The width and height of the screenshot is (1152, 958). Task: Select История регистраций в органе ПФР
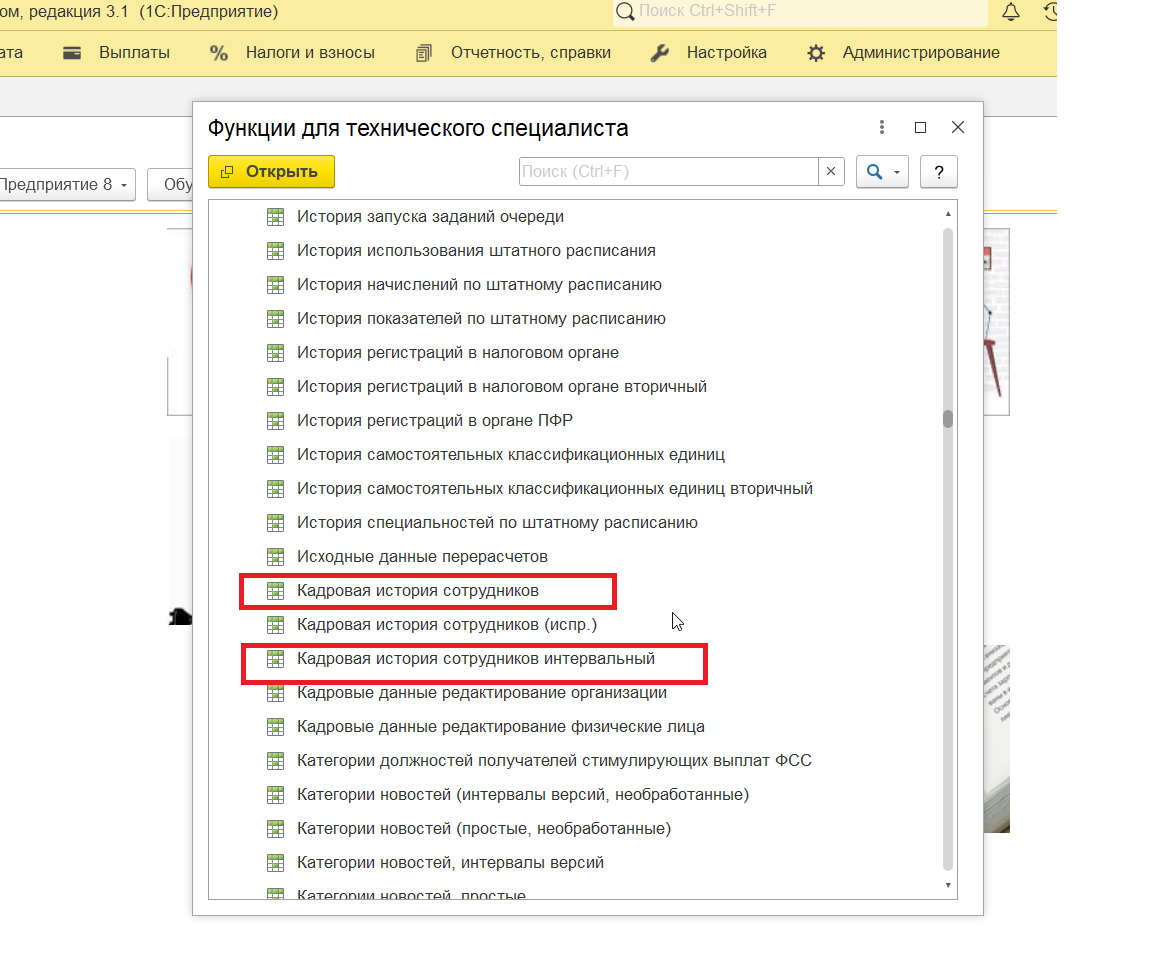pos(435,420)
